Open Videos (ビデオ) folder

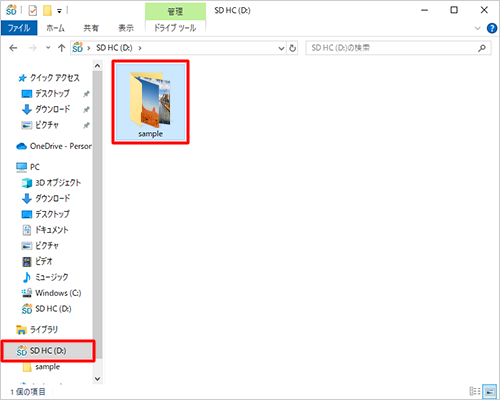pos(44,261)
